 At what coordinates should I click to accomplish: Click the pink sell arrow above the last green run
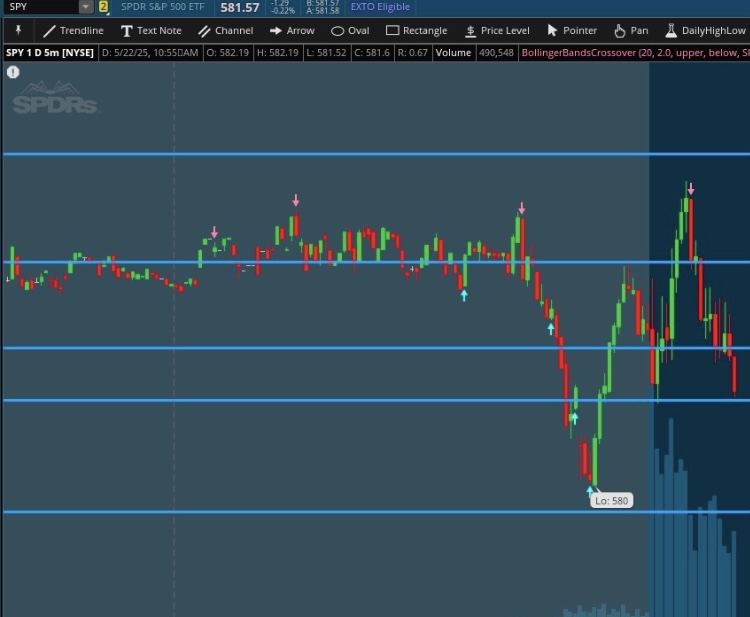pos(691,189)
